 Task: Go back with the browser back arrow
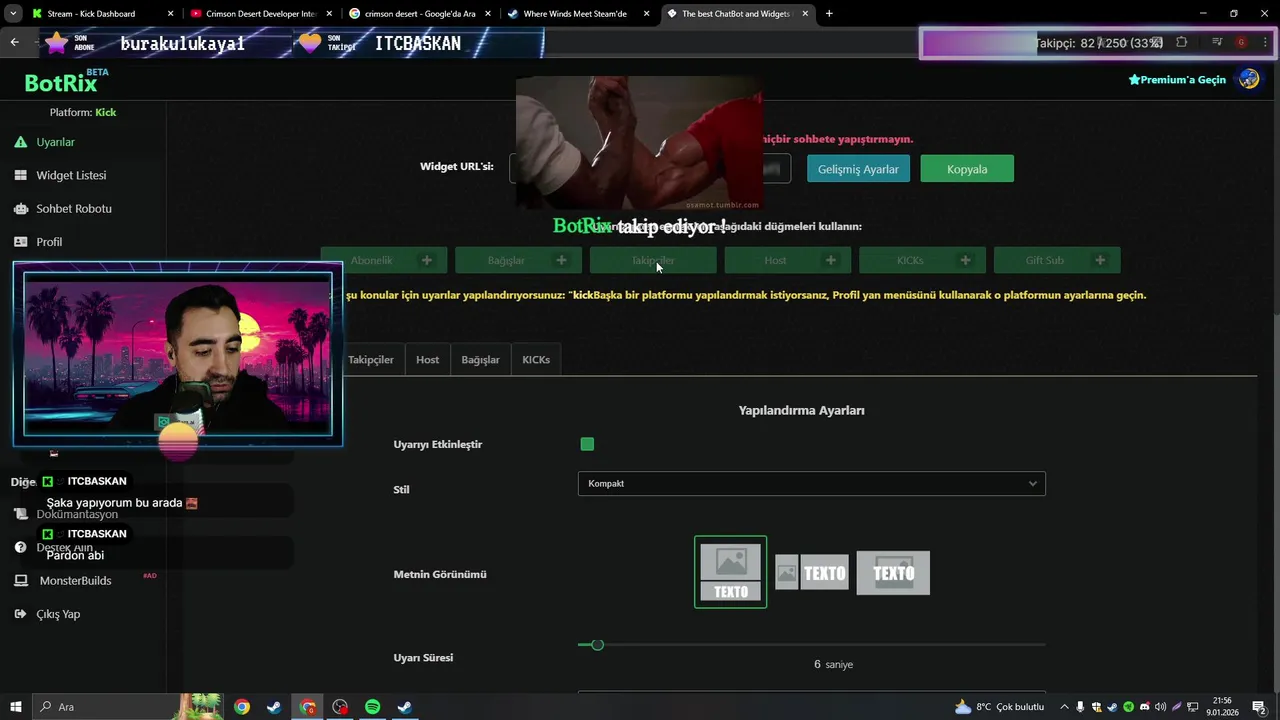(14, 42)
